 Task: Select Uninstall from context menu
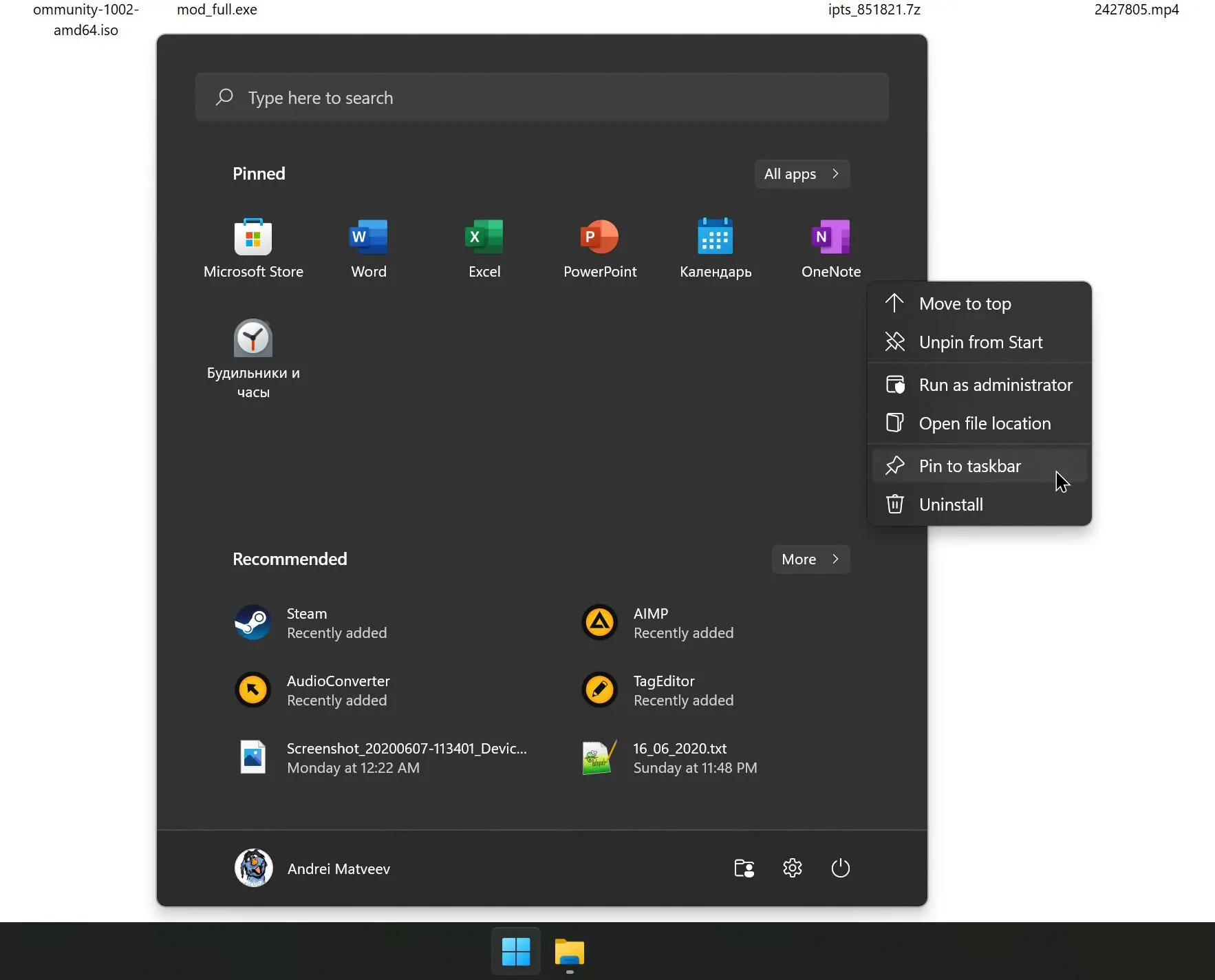click(x=980, y=504)
